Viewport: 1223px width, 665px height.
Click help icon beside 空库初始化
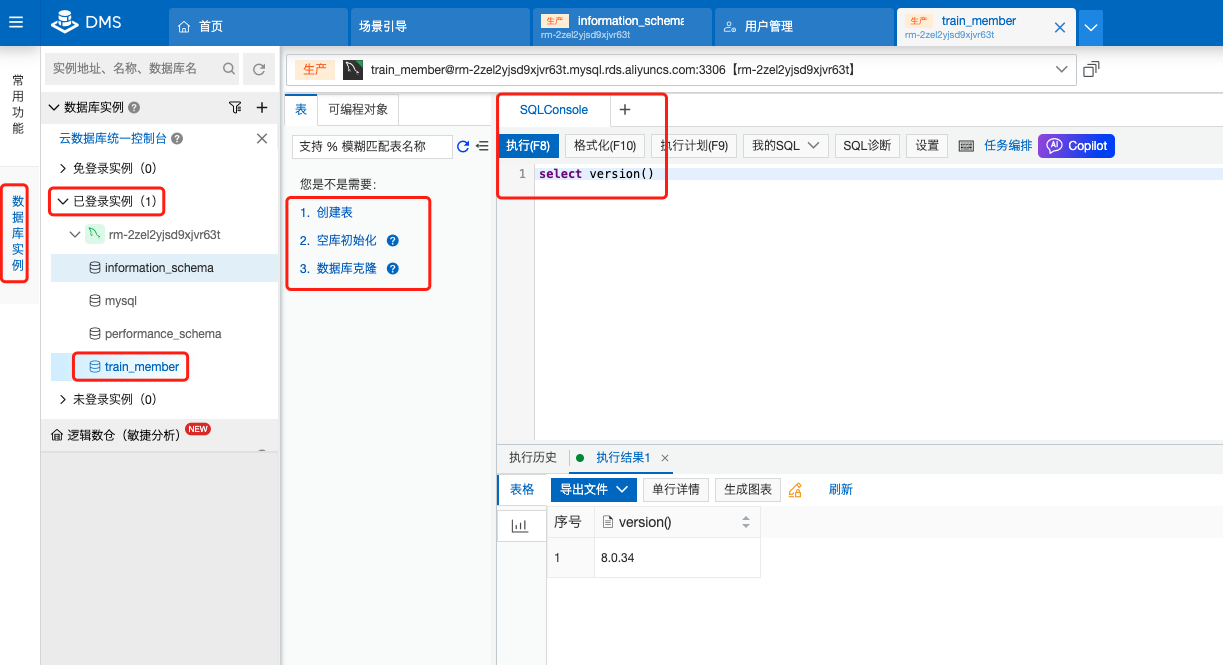click(393, 241)
